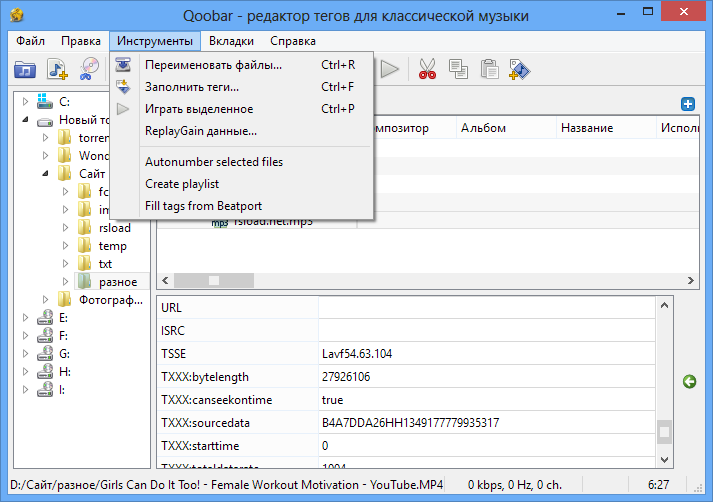The height and width of the screenshot is (502, 713).
Task: Collapse the Сайт folder node
Action: point(45,174)
